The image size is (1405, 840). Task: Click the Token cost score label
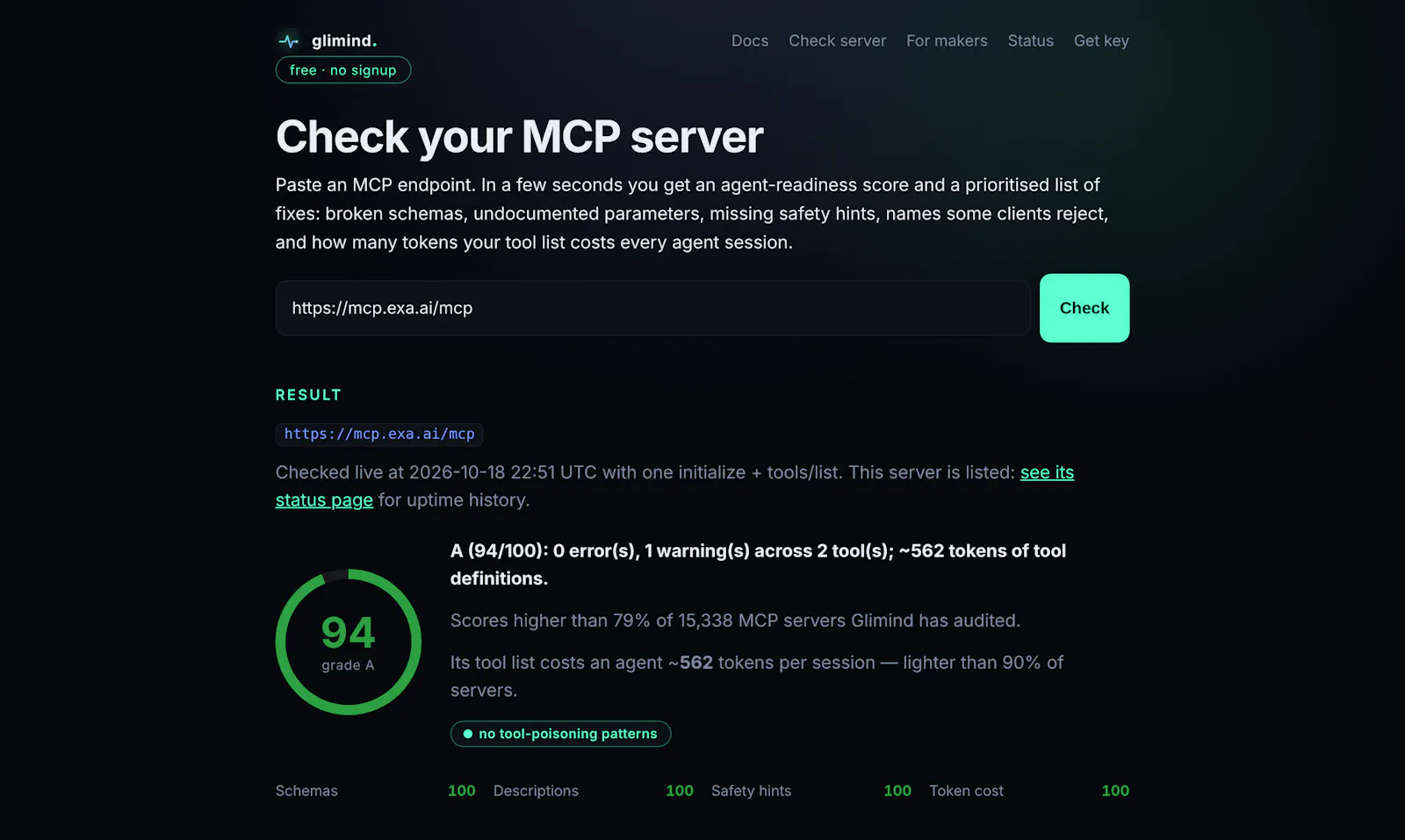point(966,791)
